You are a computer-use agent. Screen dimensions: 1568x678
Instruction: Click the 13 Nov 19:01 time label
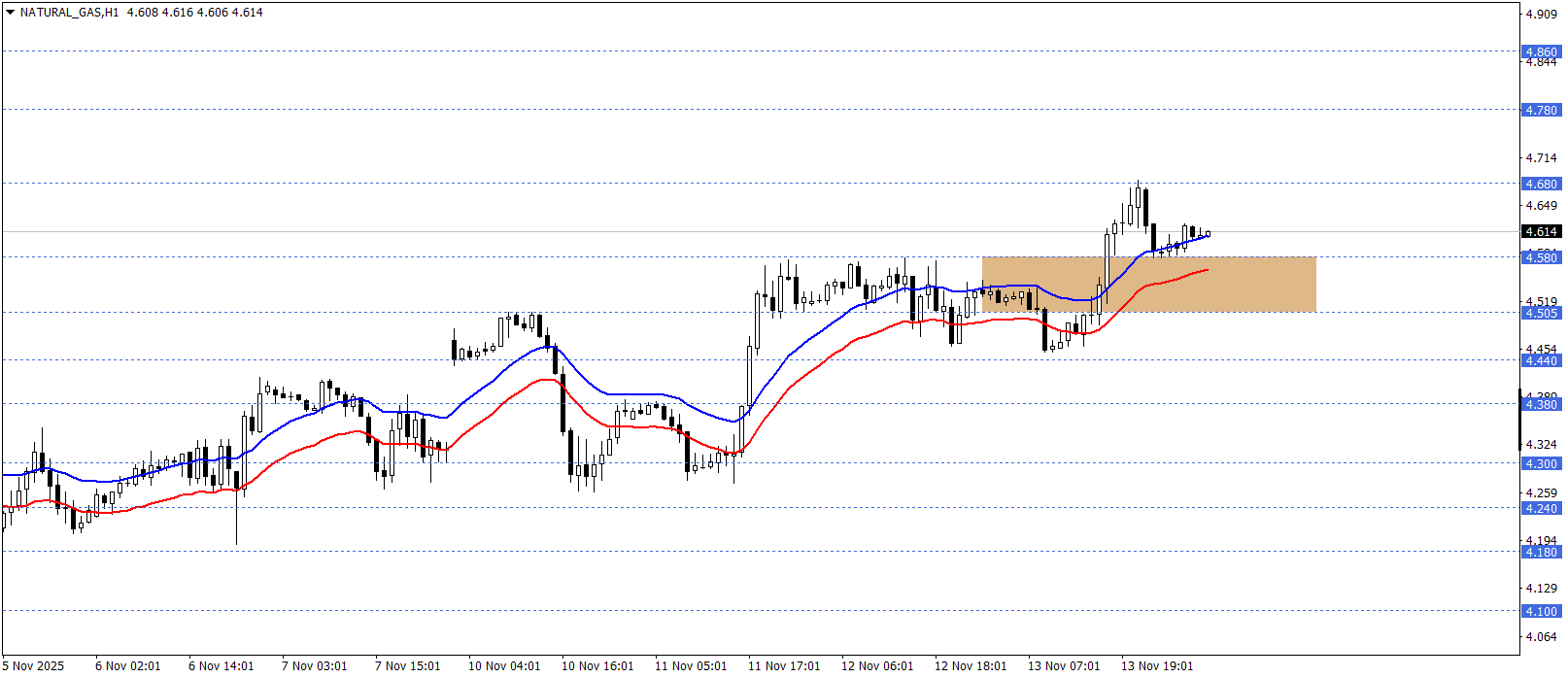click(x=1157, y=665)
